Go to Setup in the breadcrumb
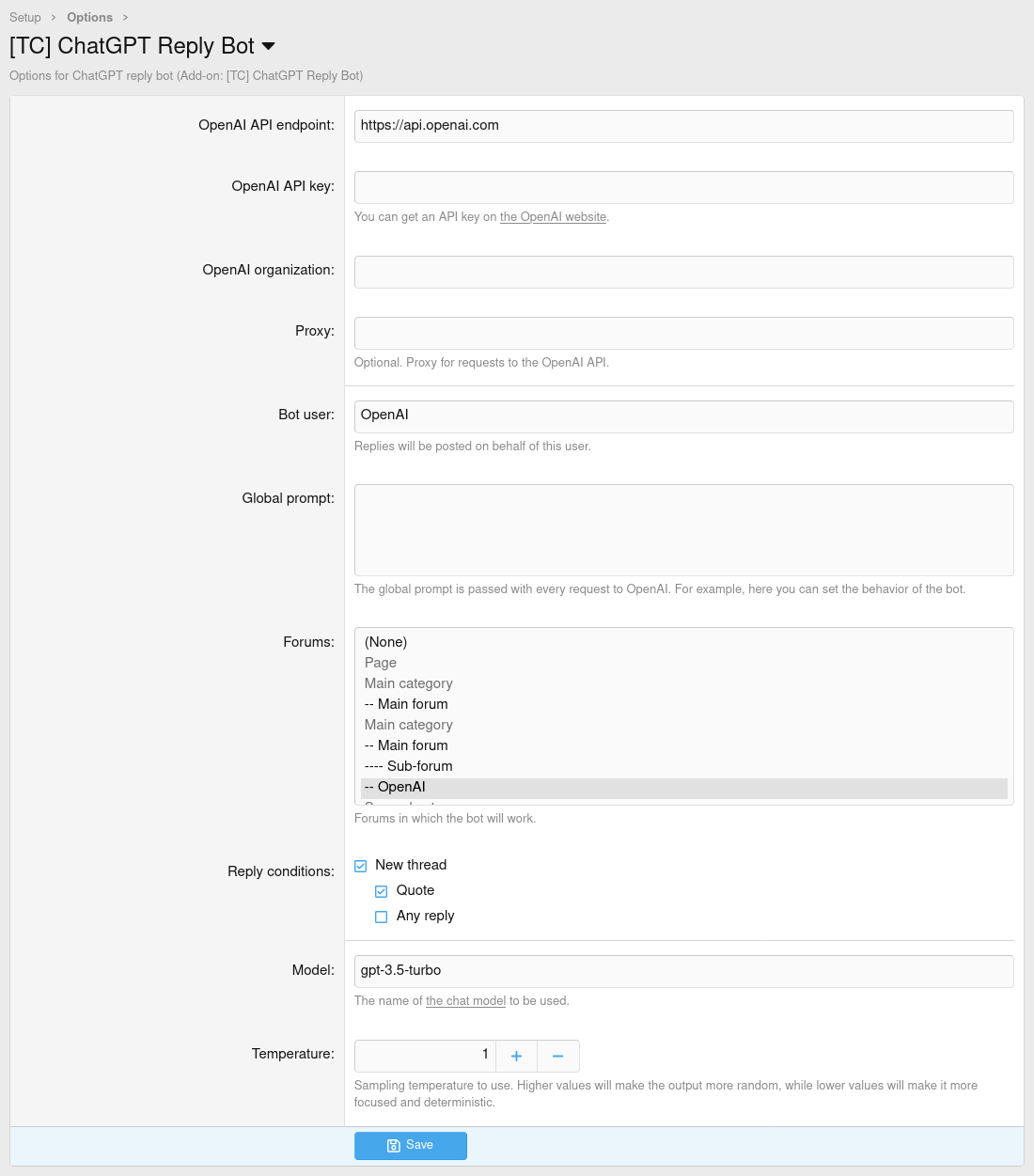1034x1176 pixels. (x=25, y=17)
